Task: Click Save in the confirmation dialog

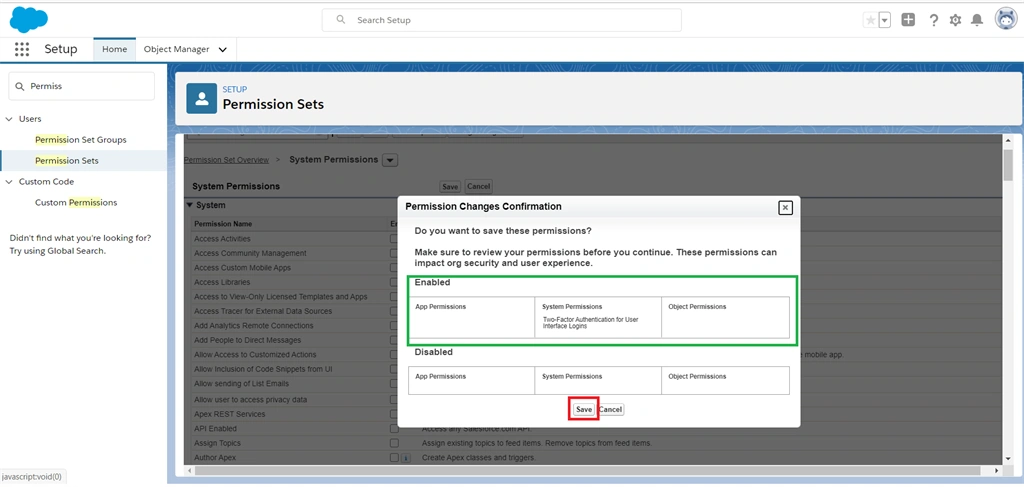Action: coord(584,409)
